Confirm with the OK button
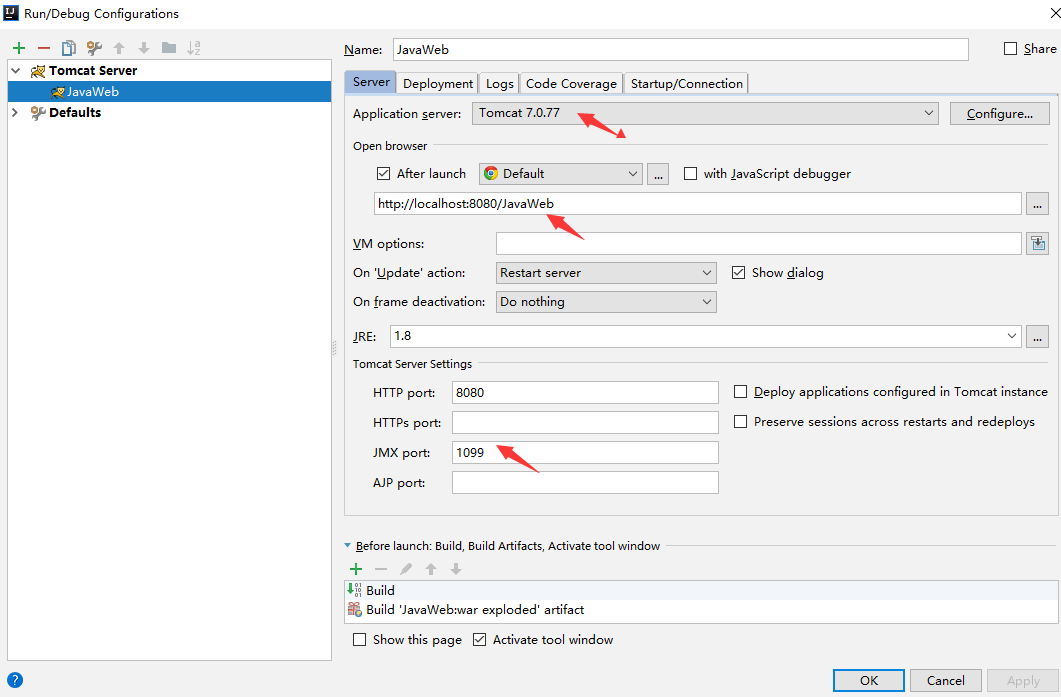 pos(869,680)
